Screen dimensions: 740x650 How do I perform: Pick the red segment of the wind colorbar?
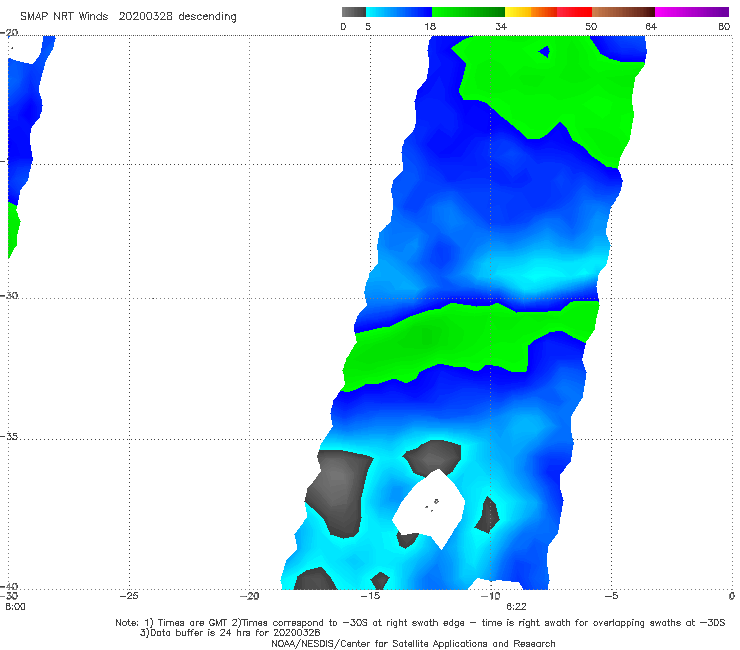pos(574,12)
